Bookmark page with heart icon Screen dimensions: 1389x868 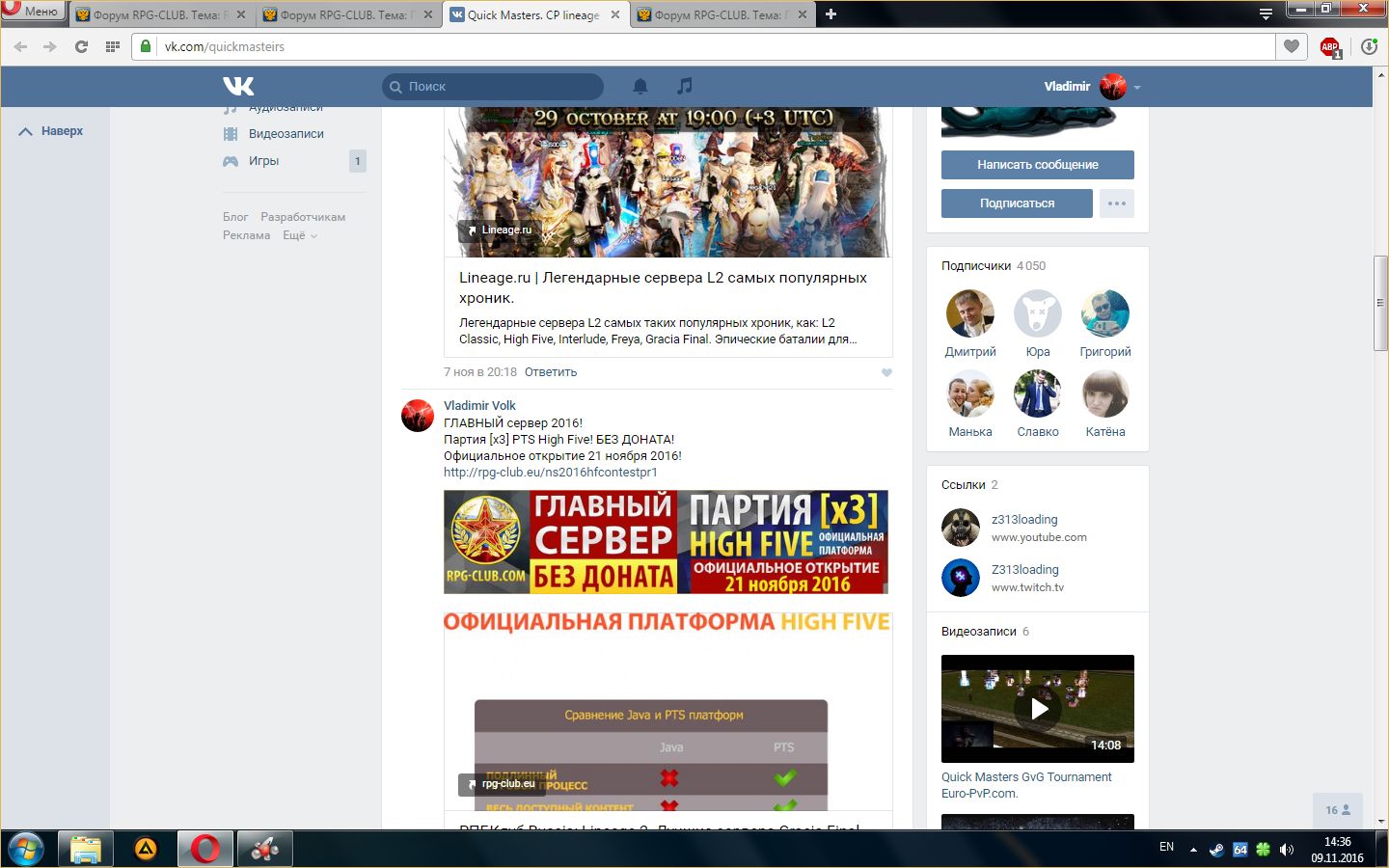coord(1291,46)
